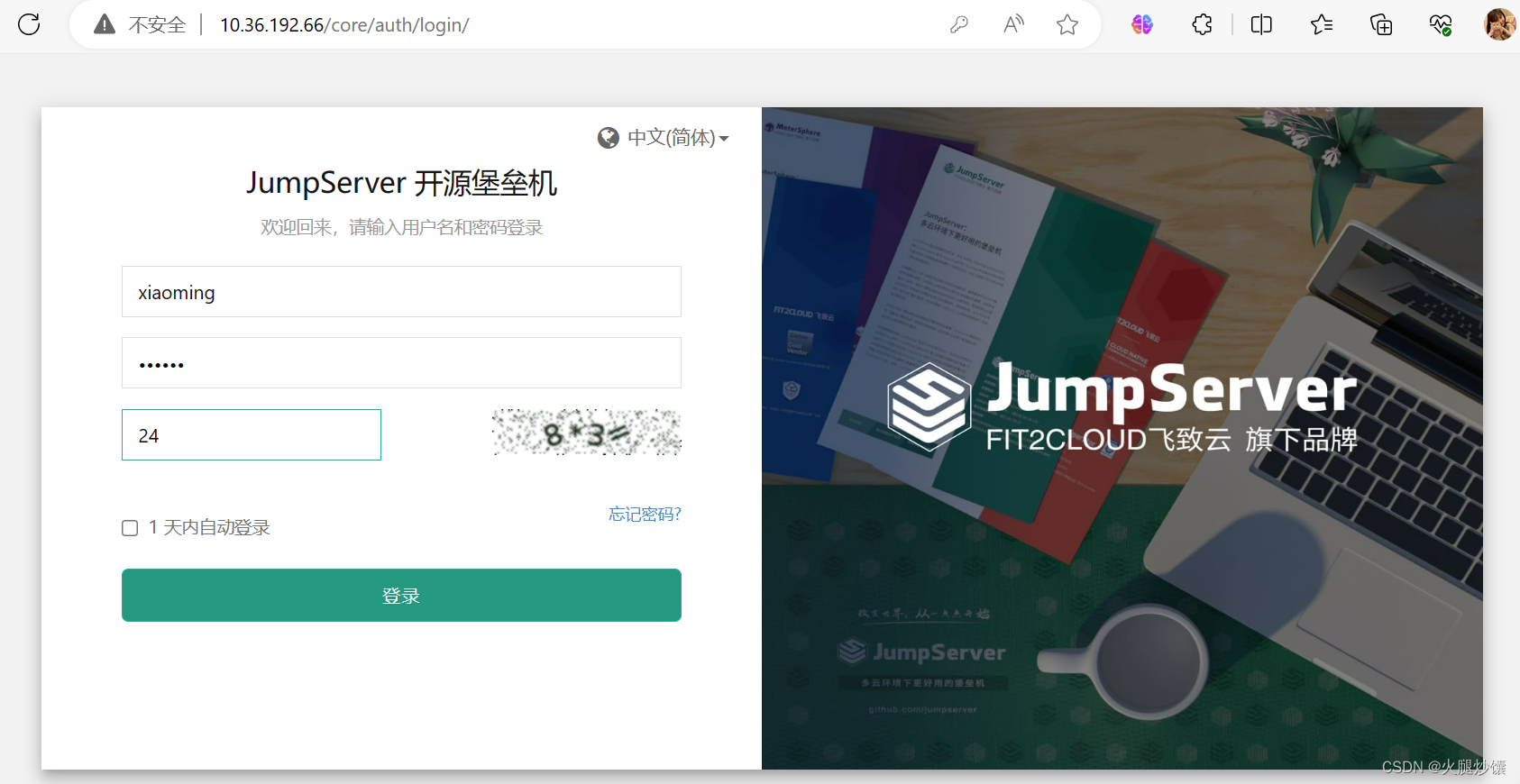Open the 忘记密码? link
Screen dimensions: 1520x784
[645, 514]
